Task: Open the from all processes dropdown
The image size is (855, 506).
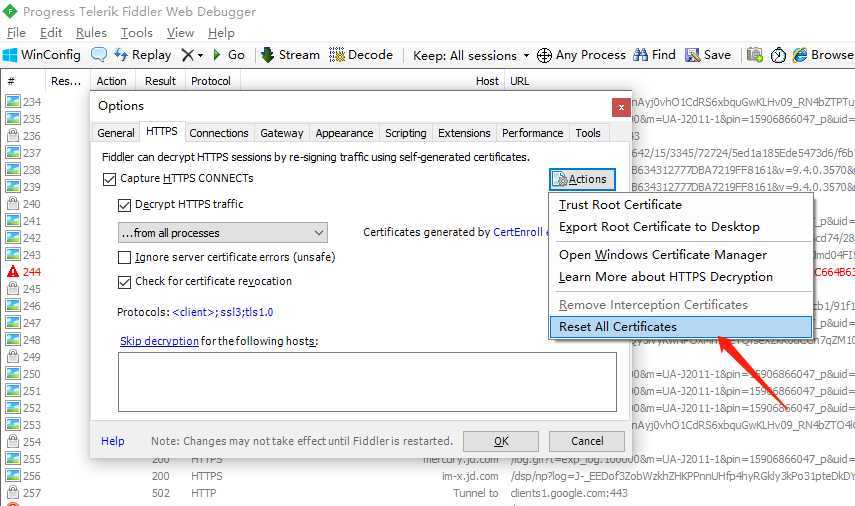Action: (222, 233)
